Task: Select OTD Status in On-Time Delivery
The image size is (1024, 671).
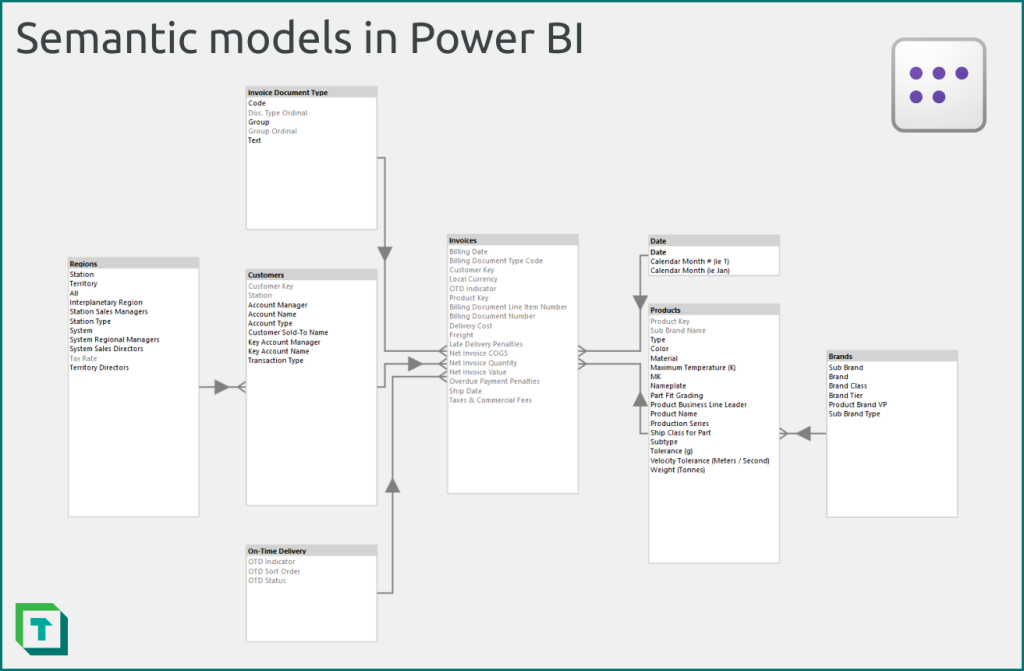Action: pos(266,580)
